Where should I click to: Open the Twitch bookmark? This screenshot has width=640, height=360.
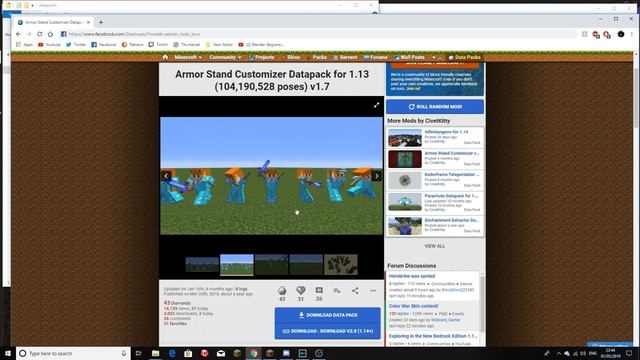click(158, 44)
